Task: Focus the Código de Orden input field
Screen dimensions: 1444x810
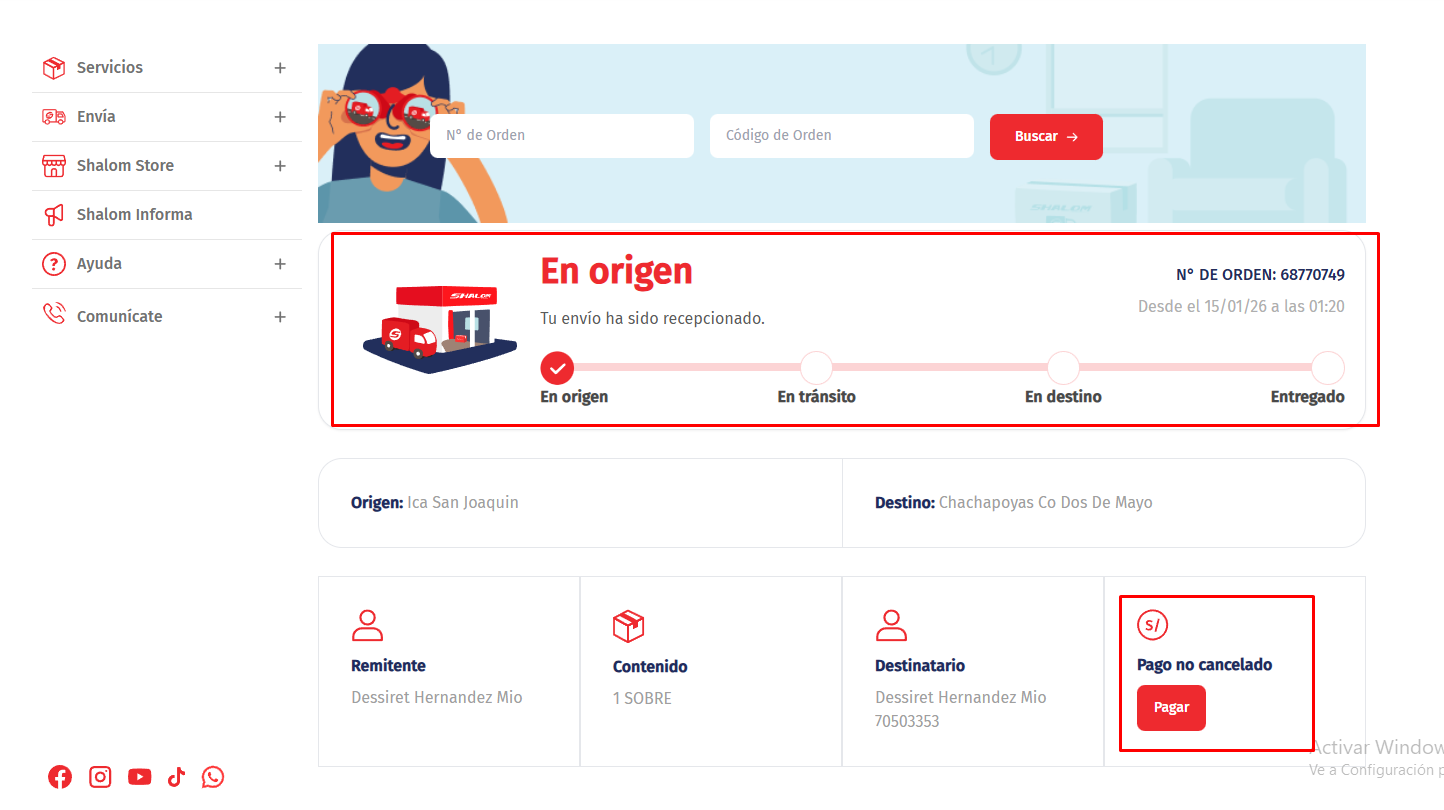Action: 841,136
